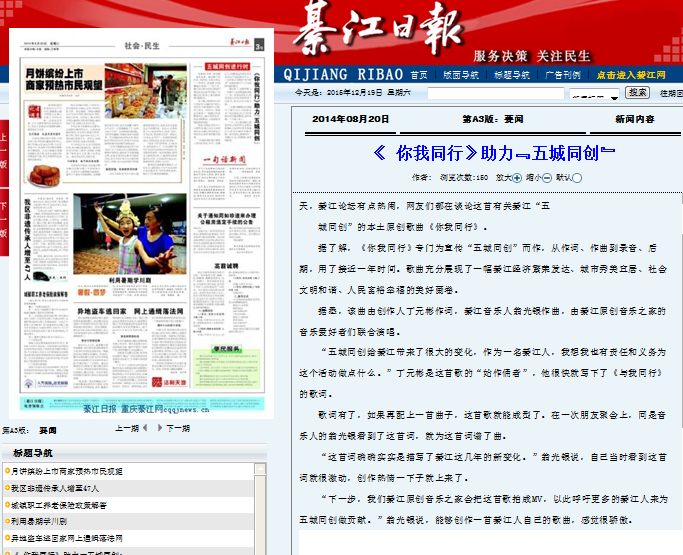
Task: Click the 便民服务 box on the page thumbnail
Action: (227, 368)
